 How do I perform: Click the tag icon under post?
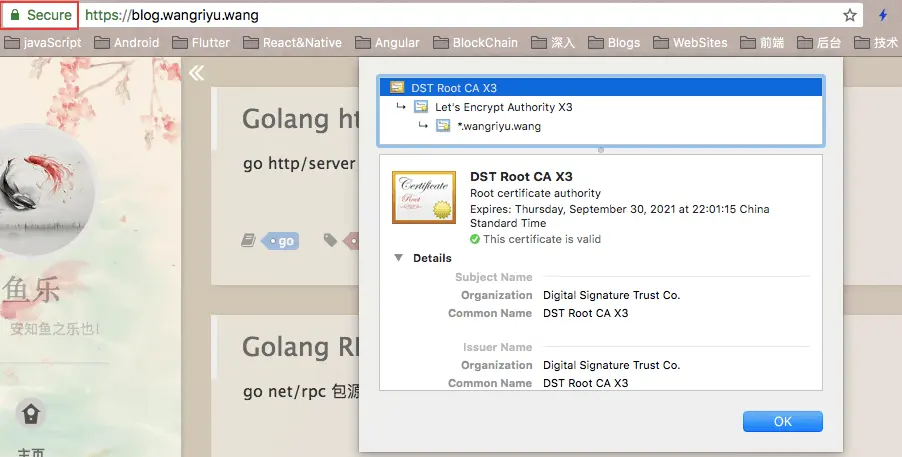tap(330, 239)
